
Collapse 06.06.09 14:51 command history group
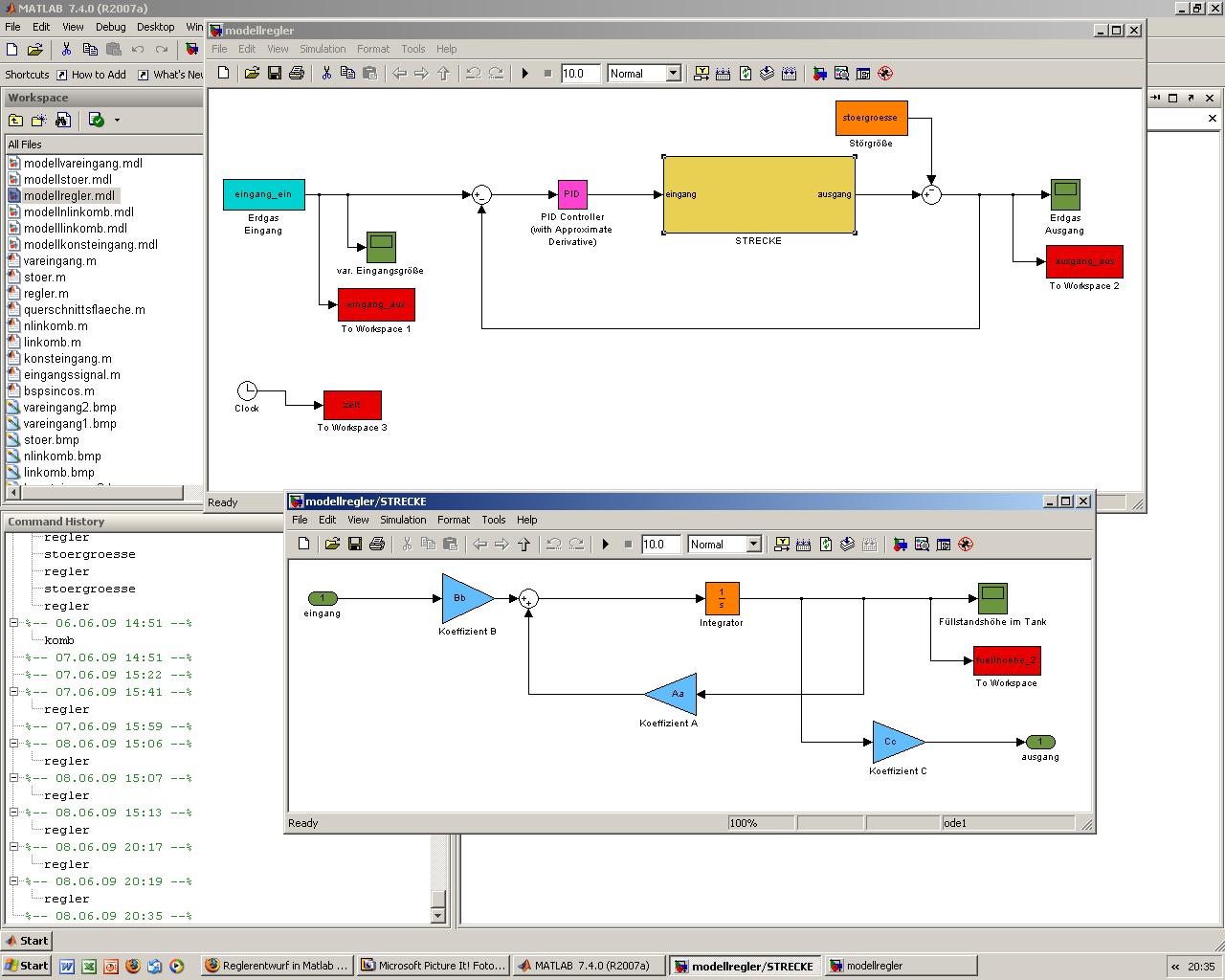[14, 623]
